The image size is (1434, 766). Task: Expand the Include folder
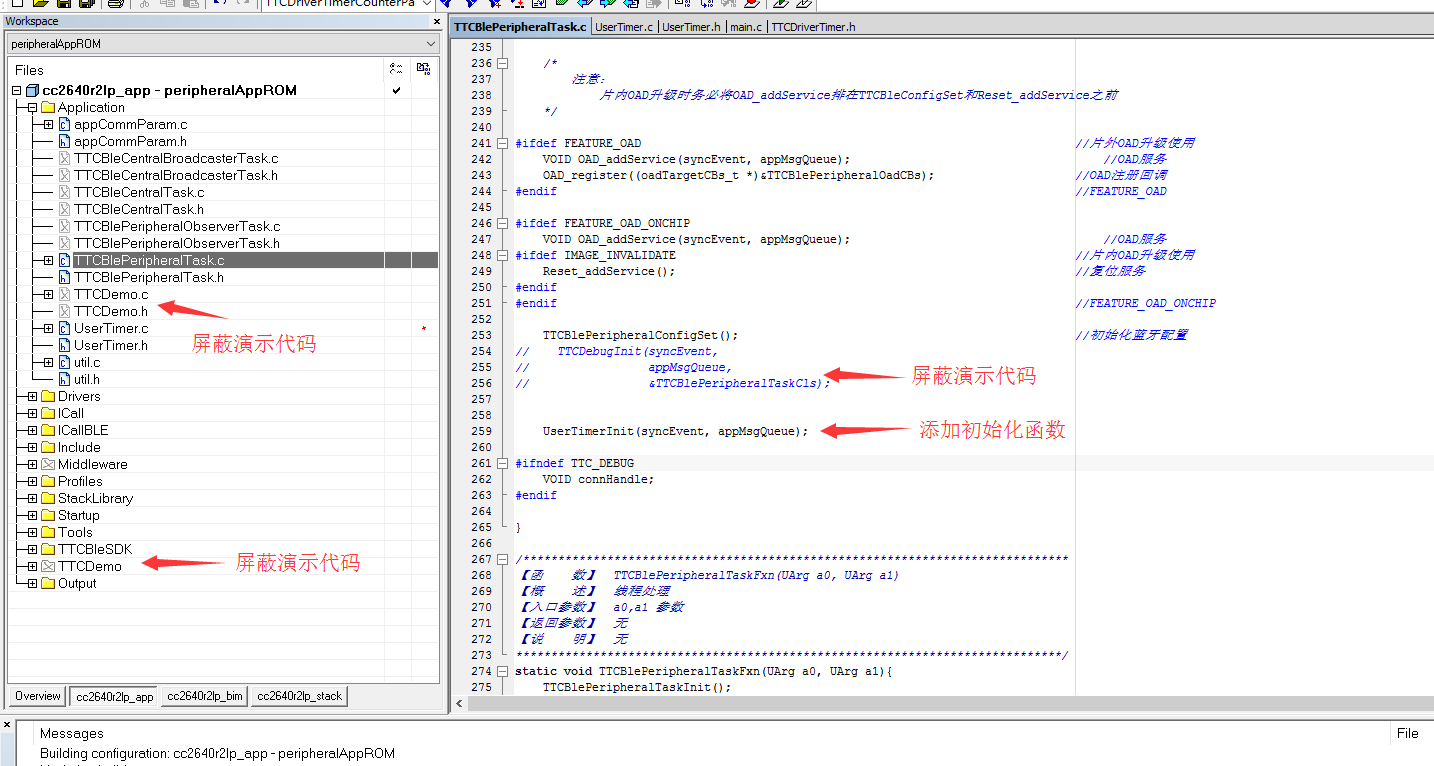point(32,447)
